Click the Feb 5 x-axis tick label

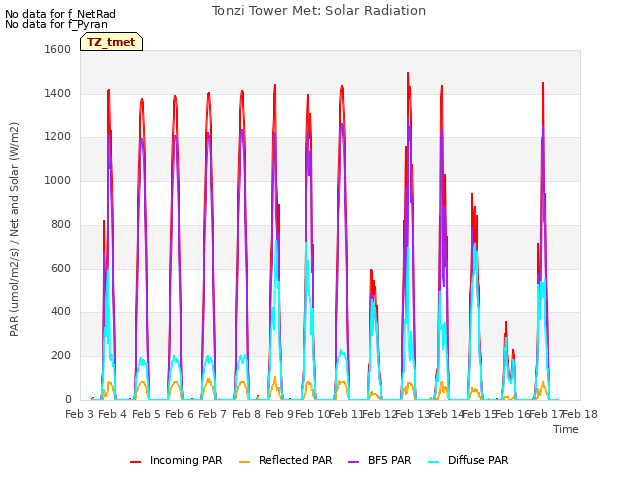point(146,414)
